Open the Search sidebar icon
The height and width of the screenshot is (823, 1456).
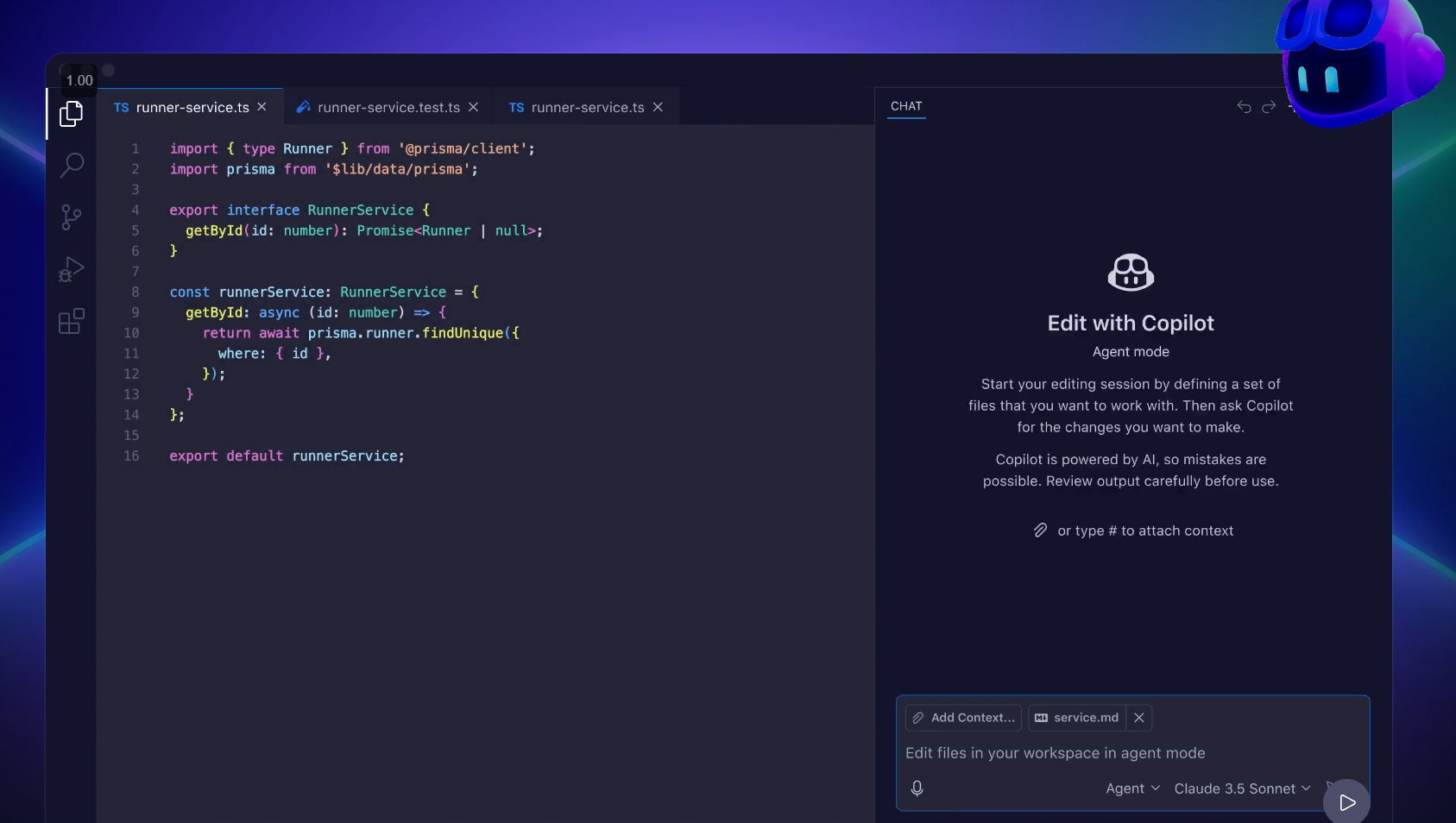72,165
